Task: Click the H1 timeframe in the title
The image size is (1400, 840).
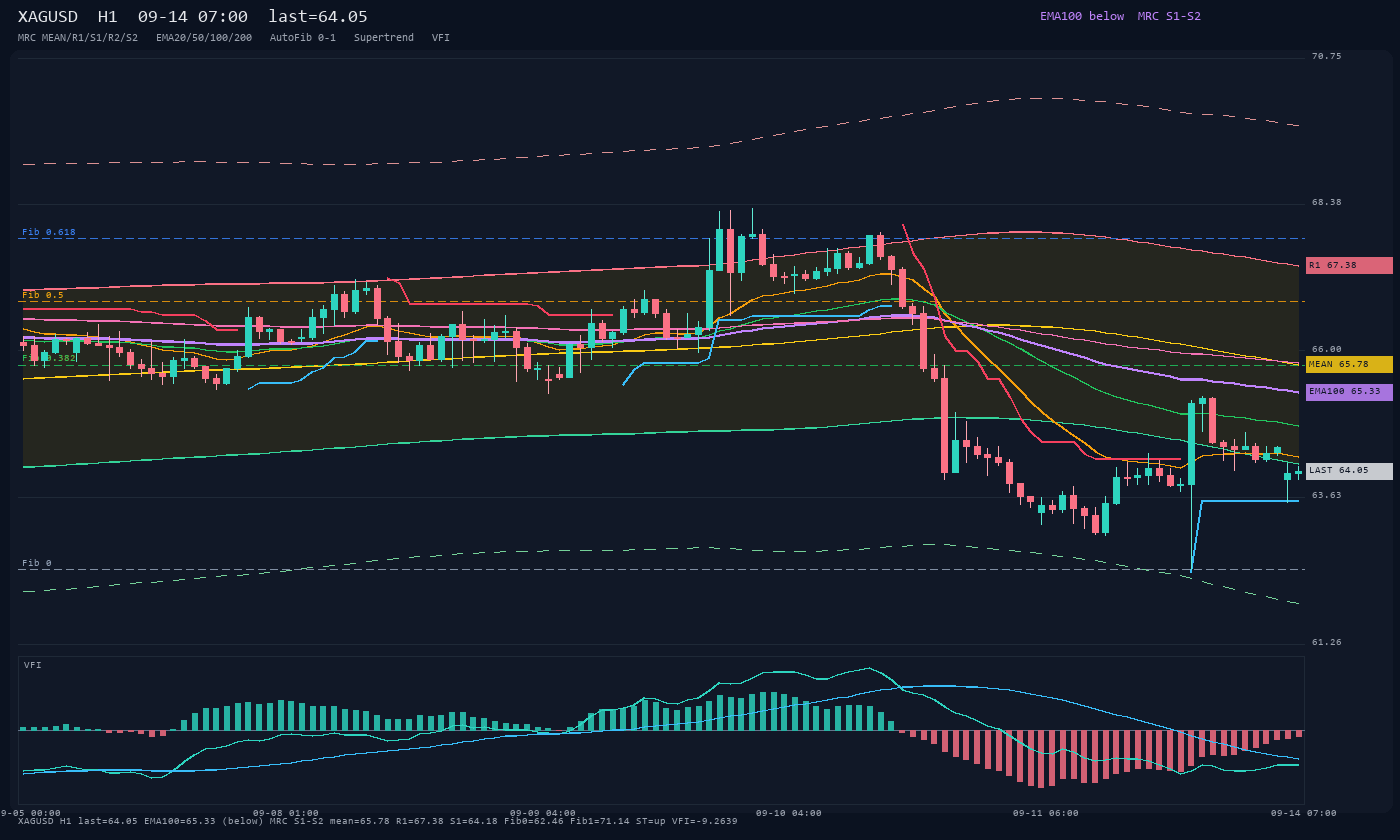Action: pos(108,17)
